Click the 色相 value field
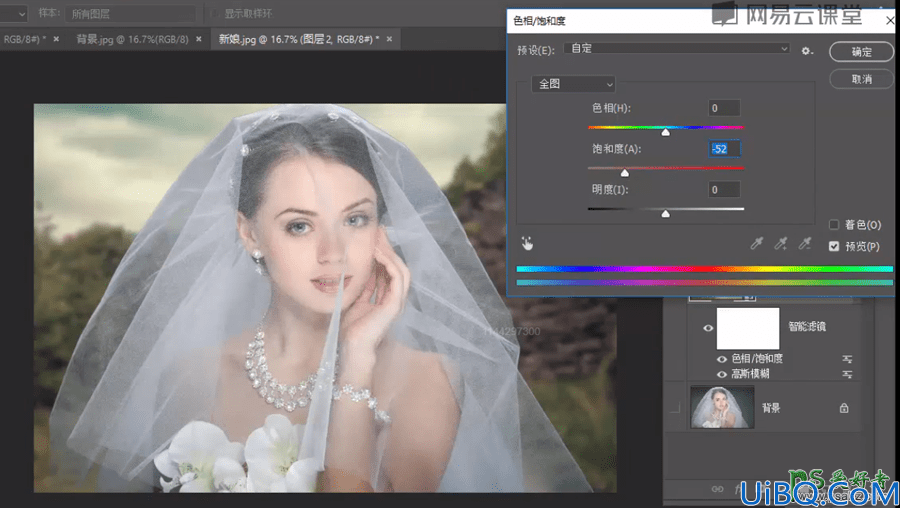Image resolution: width=900 pixels, height=508 pixels. (724, 108)
